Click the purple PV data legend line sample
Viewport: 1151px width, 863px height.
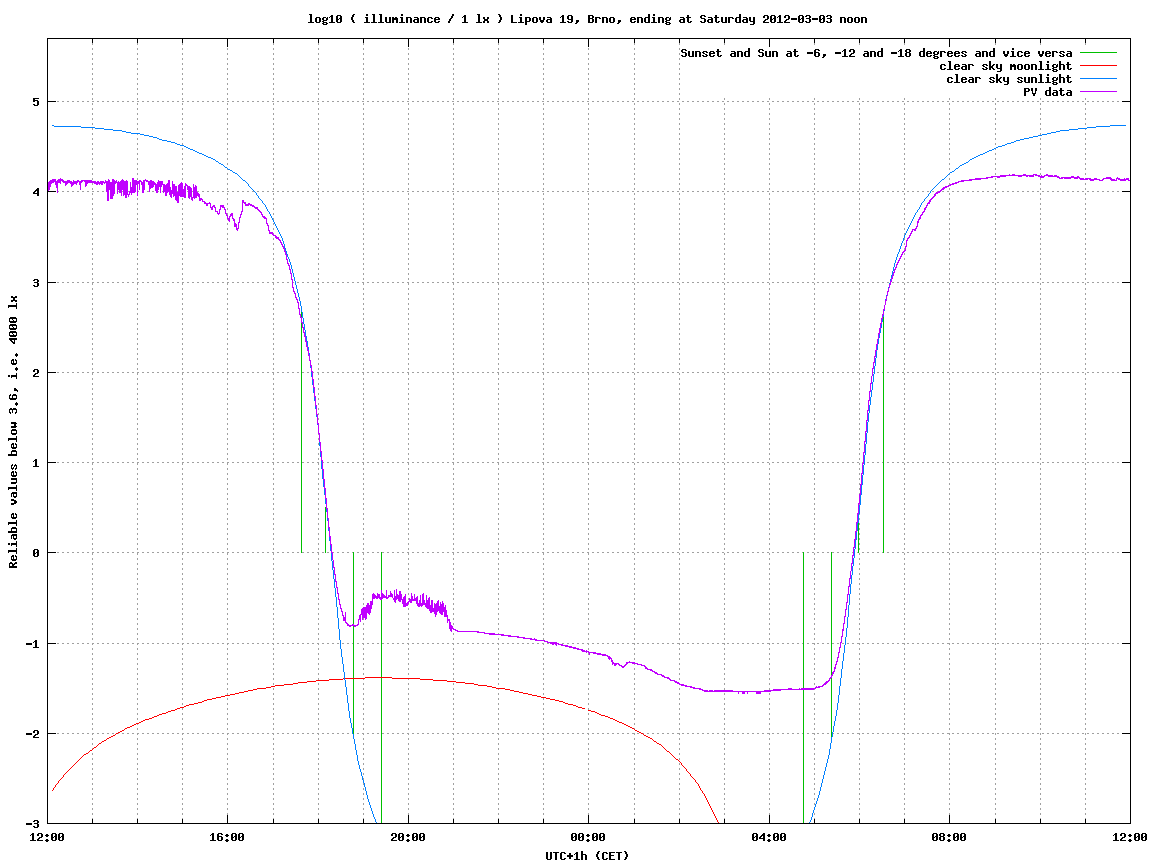coord(1098,92)
